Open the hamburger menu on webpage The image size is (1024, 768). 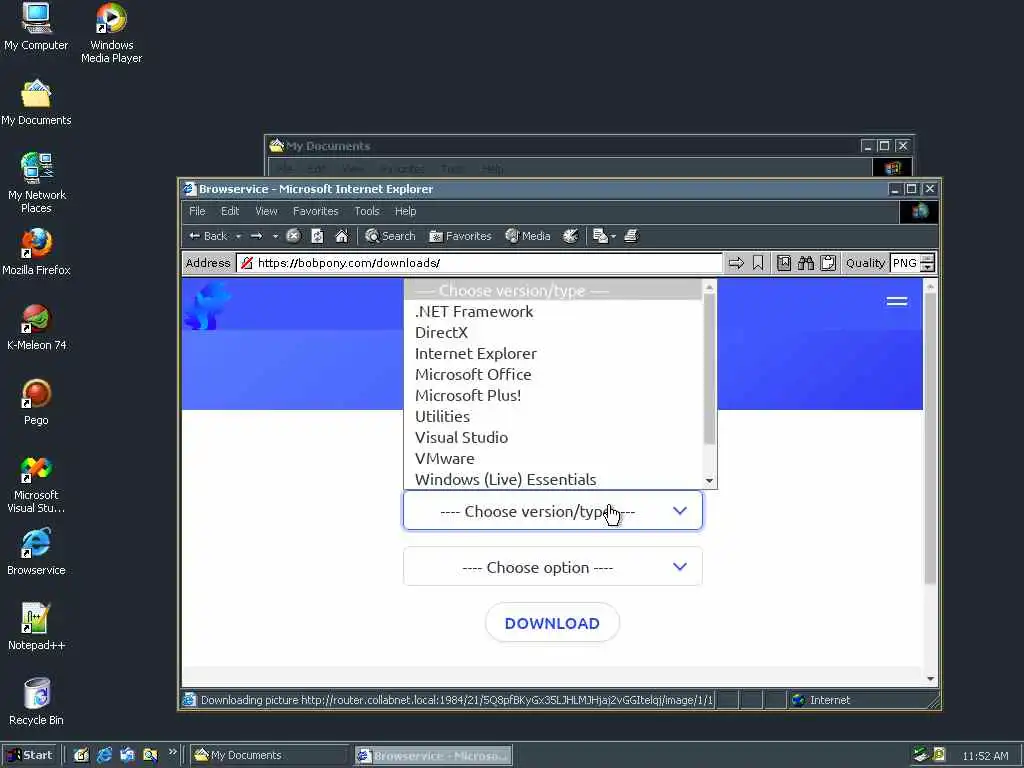[897, 301]
